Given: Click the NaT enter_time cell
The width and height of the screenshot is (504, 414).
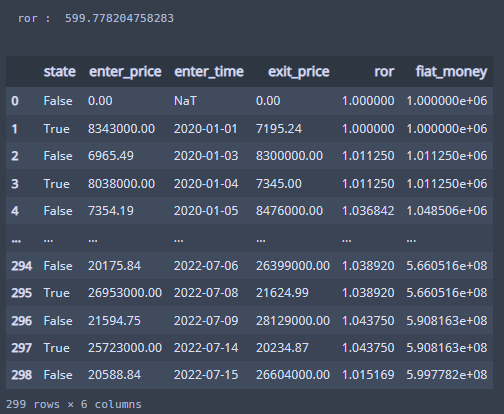Looking at the screenshot, I should tap(185, 101).
